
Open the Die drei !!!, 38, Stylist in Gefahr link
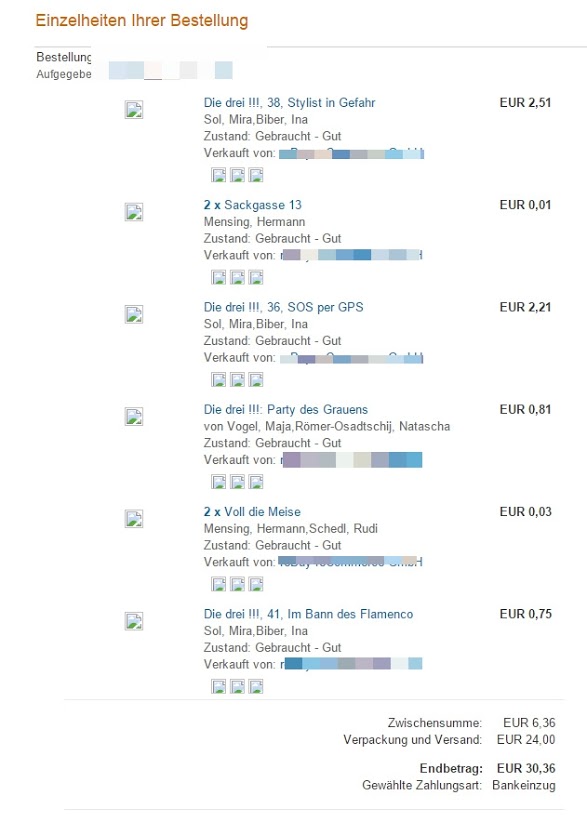(289, 103)
